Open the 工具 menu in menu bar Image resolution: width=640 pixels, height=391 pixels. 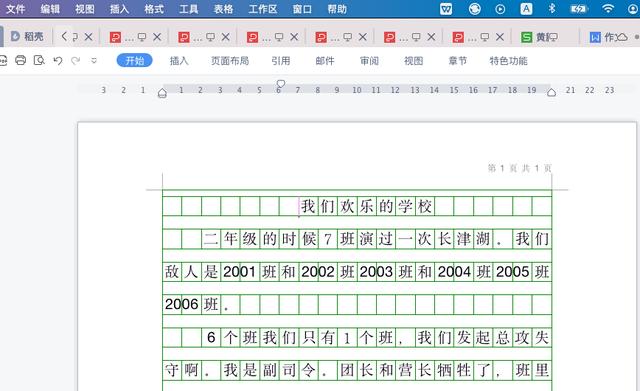coord(189,9)
